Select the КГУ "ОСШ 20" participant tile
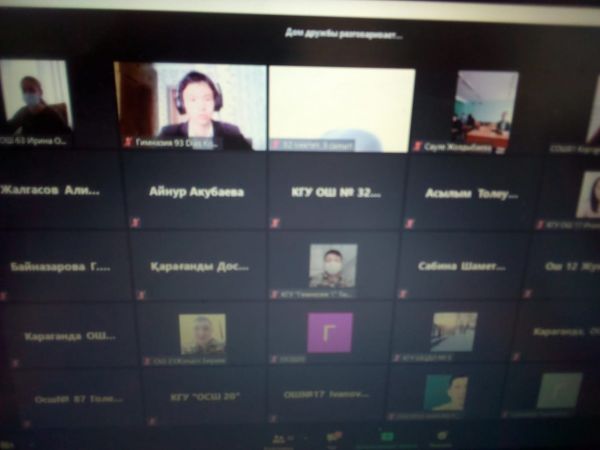This screenshot has height=450, width=600. (203, 397)
